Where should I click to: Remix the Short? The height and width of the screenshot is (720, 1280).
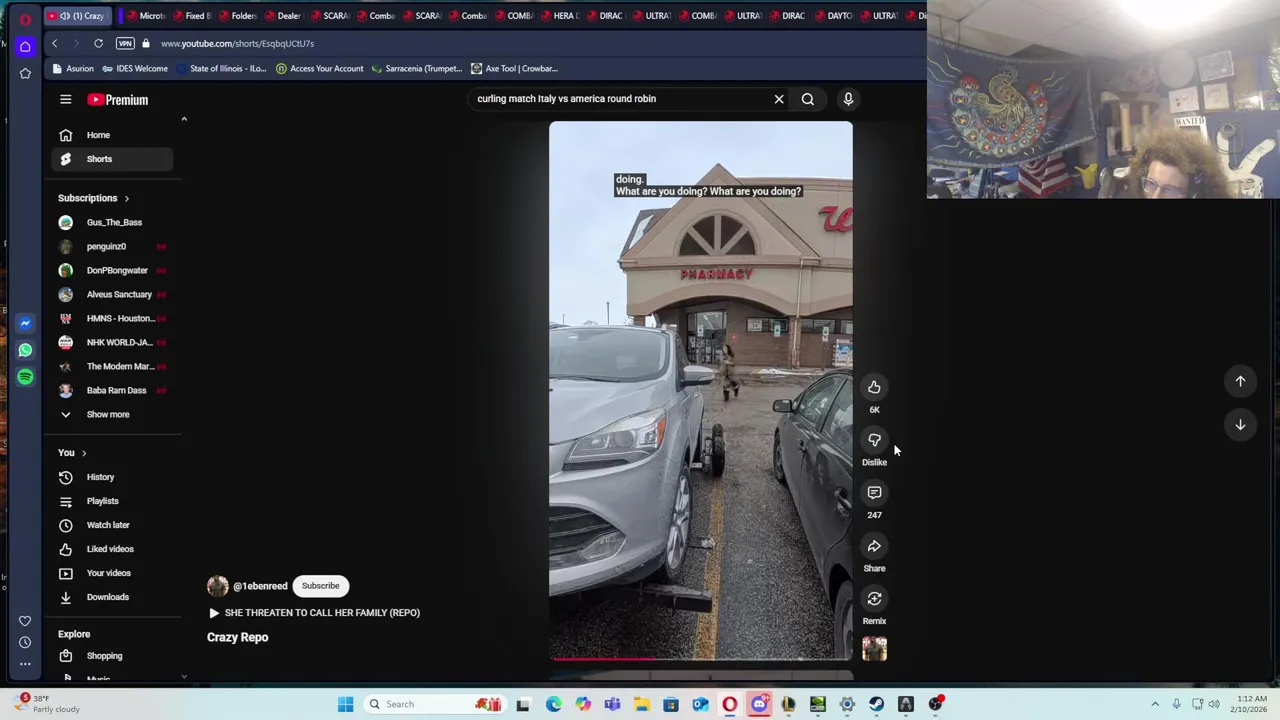coord(874,599)
